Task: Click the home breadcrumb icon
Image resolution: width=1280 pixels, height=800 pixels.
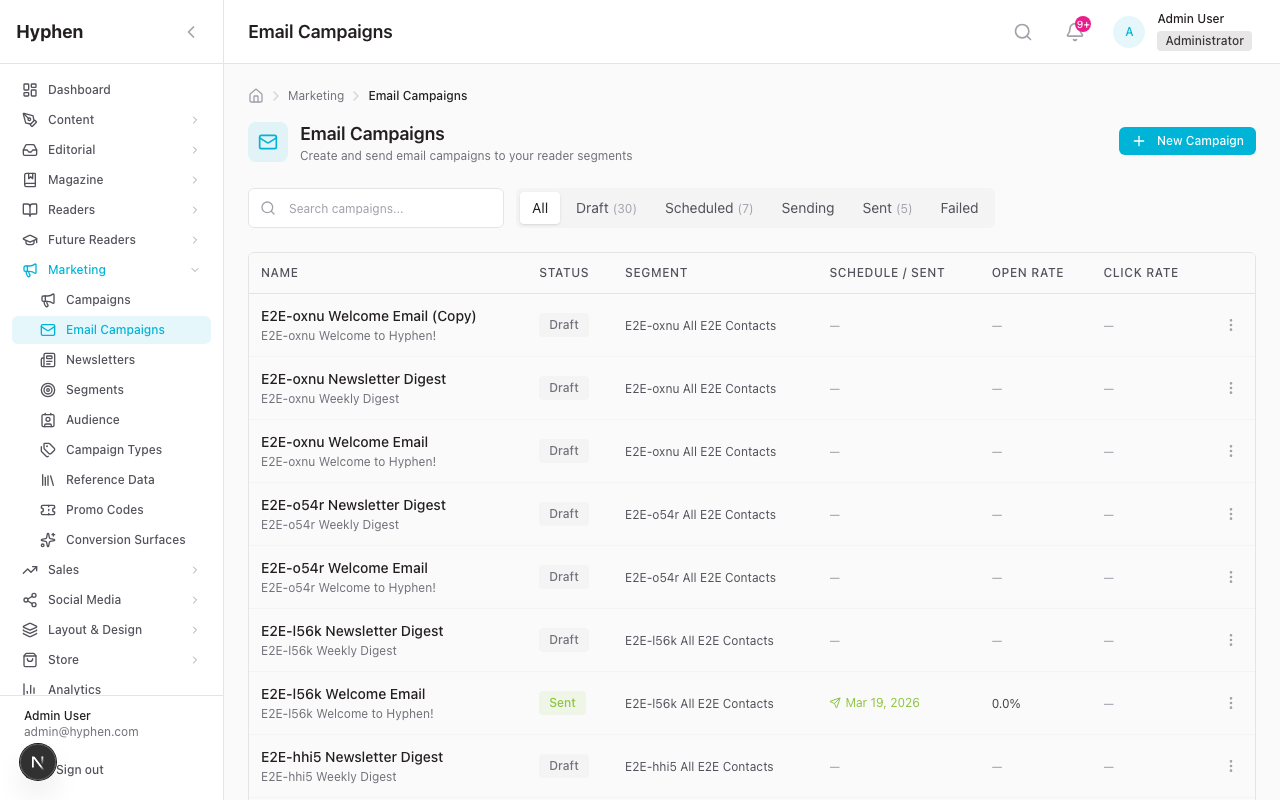Action: pyautogui.click(x=256, y=95)
